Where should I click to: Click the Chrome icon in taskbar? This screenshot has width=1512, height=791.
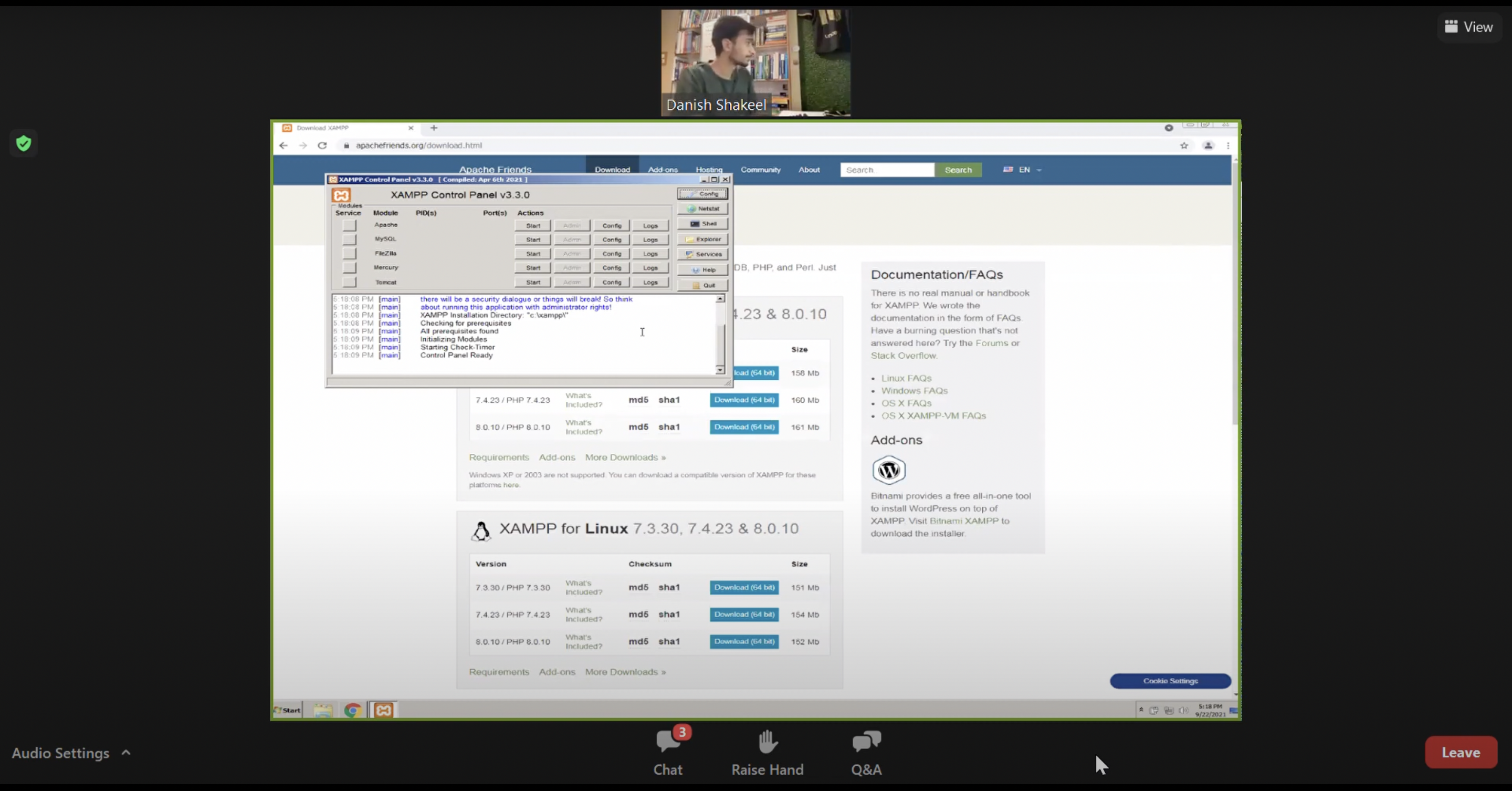point(352,711)
